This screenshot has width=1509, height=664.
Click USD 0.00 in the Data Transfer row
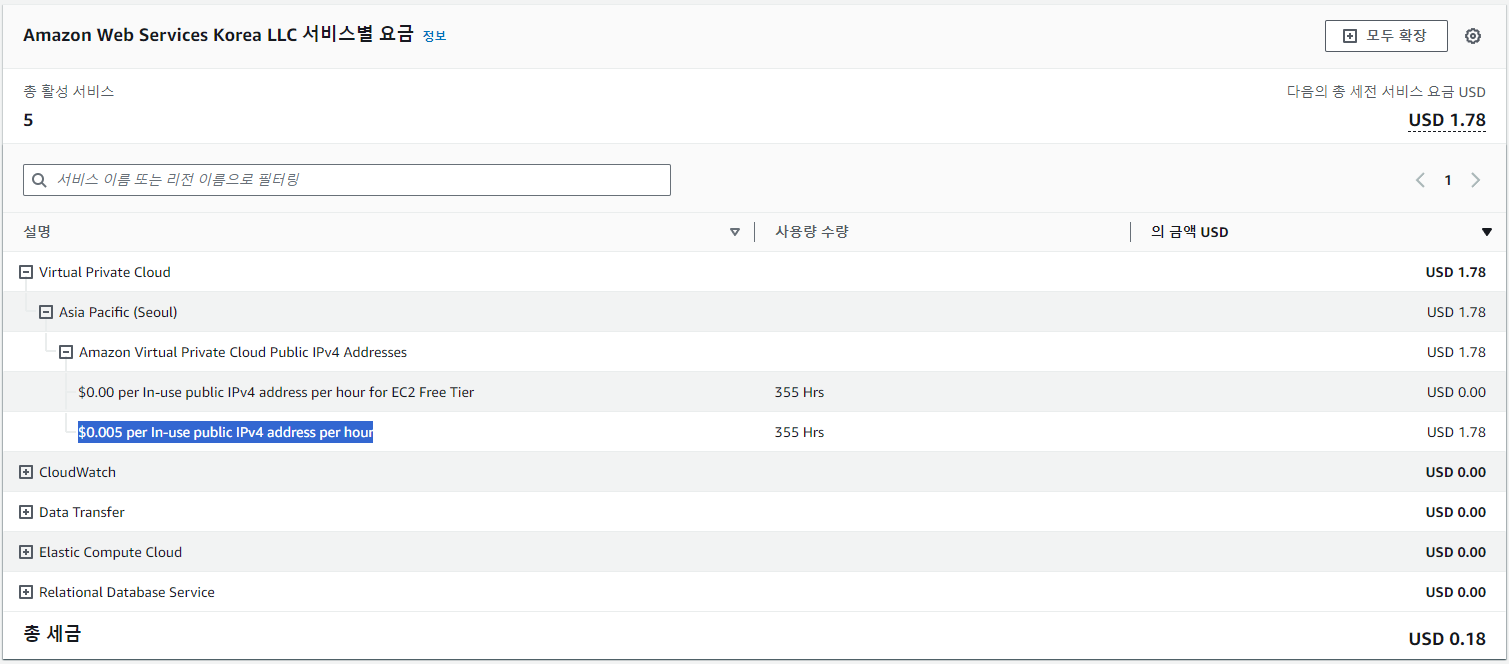pyautogui.click(x=1456, y=512)
